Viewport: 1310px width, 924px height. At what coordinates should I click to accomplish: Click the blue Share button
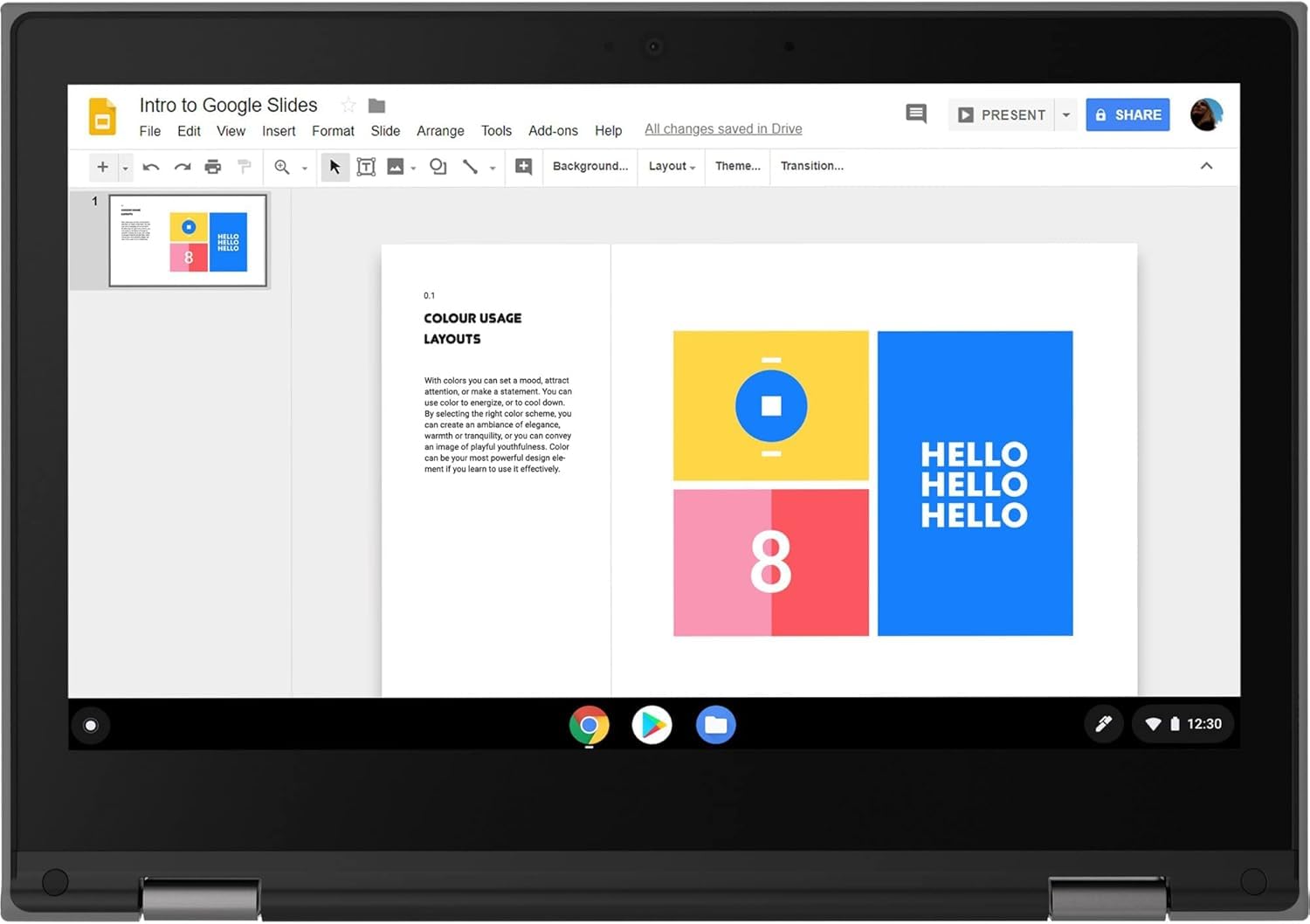1127,114
